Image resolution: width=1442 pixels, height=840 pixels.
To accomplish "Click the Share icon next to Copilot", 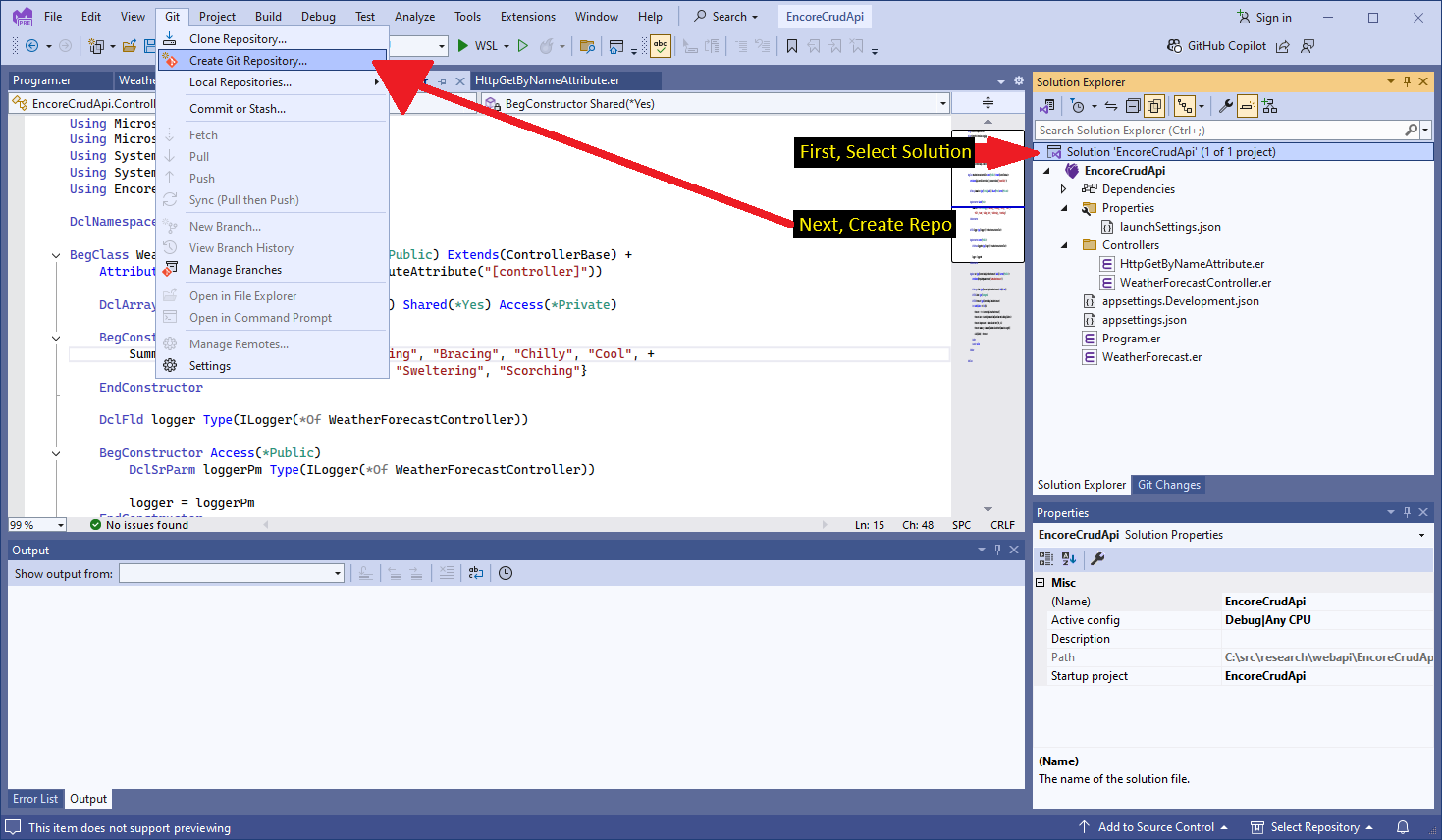I will (1283, 46).
